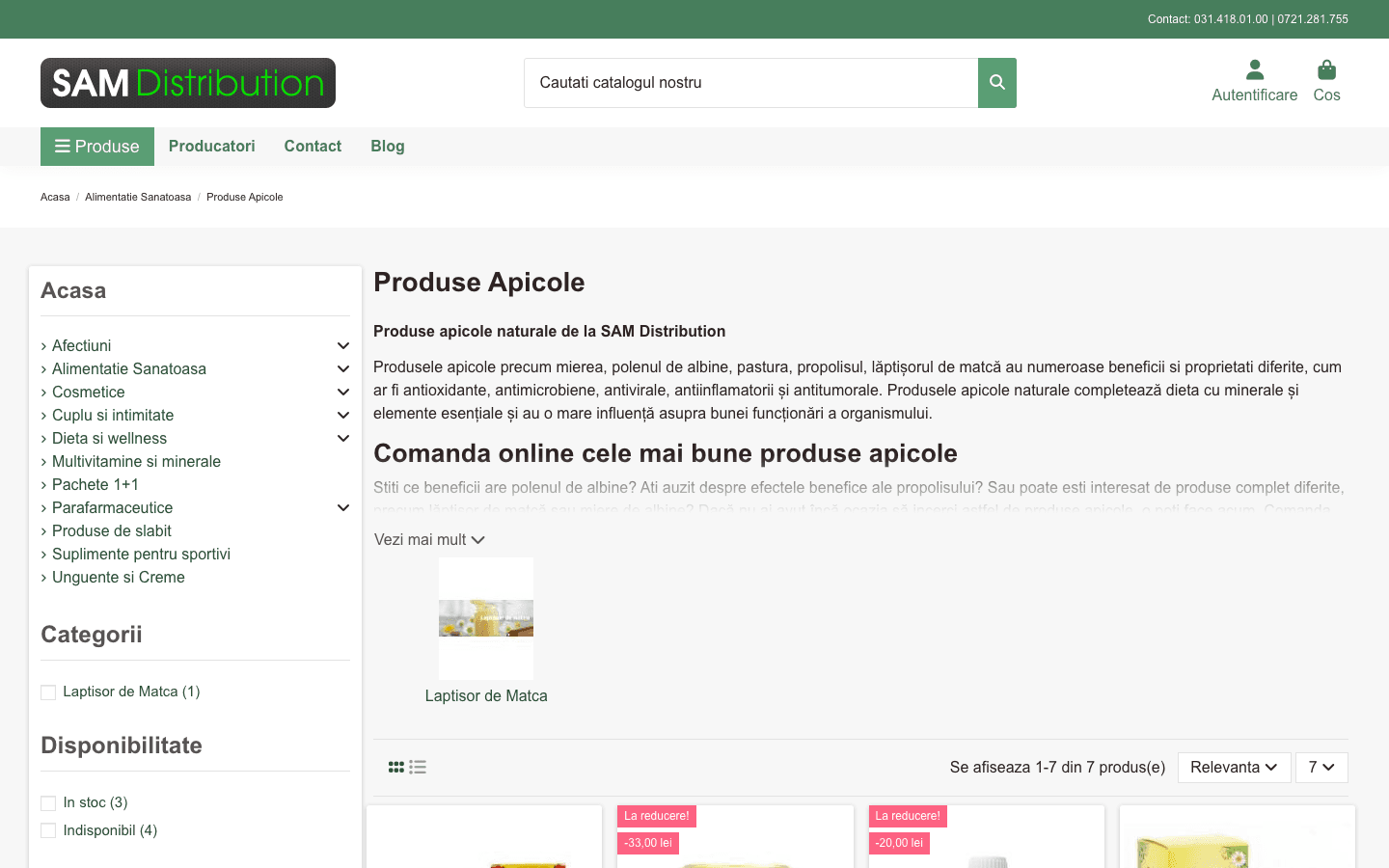1389x868 pixels.
Task: Click the SAM Distribution logo
Action: click(x=188, y=83)
